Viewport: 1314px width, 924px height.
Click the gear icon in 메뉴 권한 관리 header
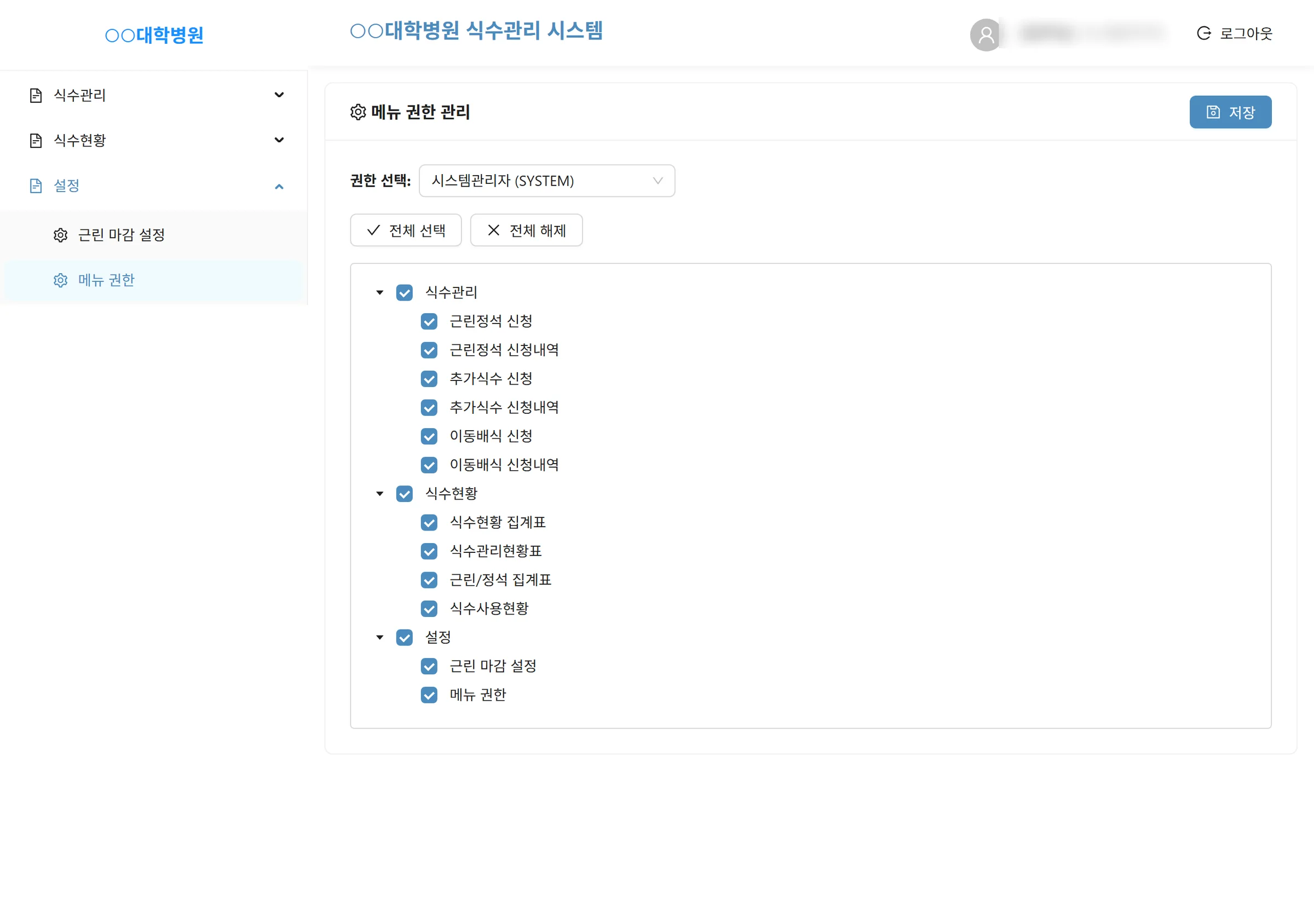[358, 112]
